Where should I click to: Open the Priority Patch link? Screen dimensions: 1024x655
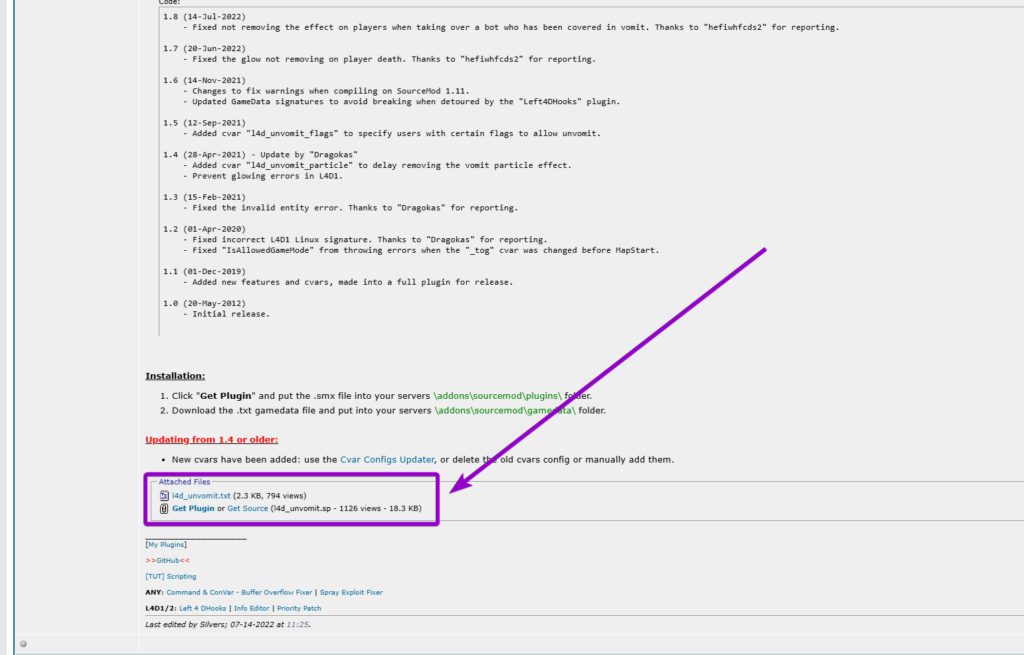[299, 608]
